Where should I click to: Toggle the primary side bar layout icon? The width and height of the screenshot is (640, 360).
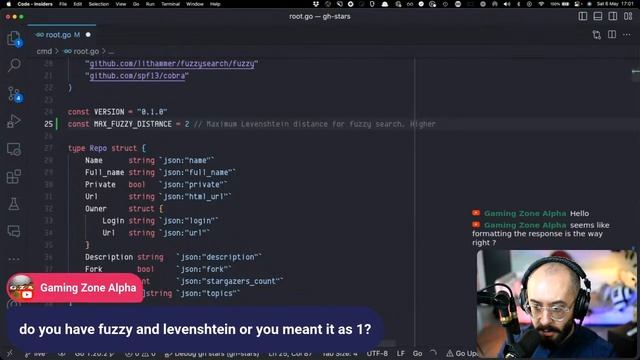coord(583,16)
